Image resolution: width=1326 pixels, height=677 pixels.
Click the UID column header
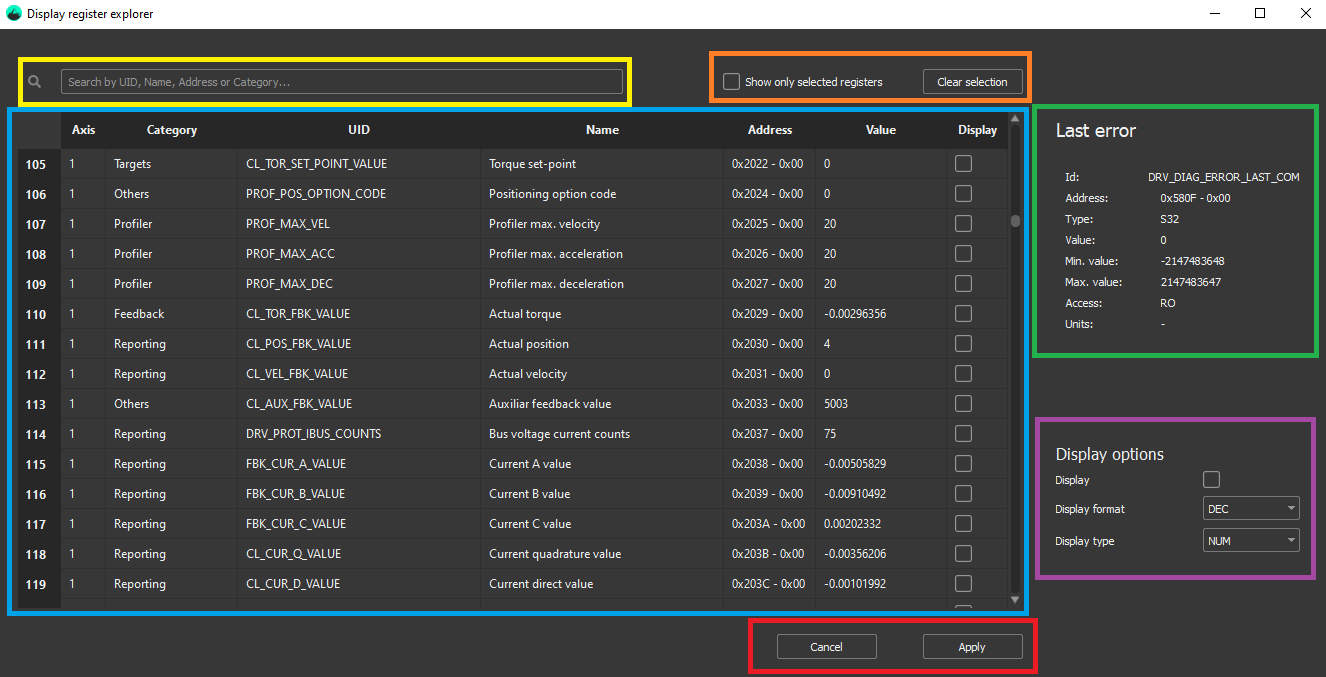tap(358, 130)
